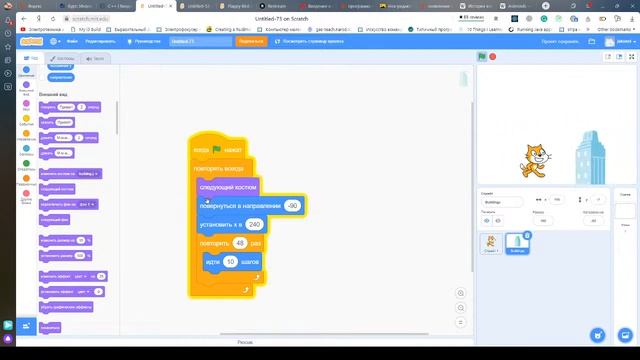Select the Looks blocks category
The height and width of the screenshot is (360, 640).
point(26,87)
